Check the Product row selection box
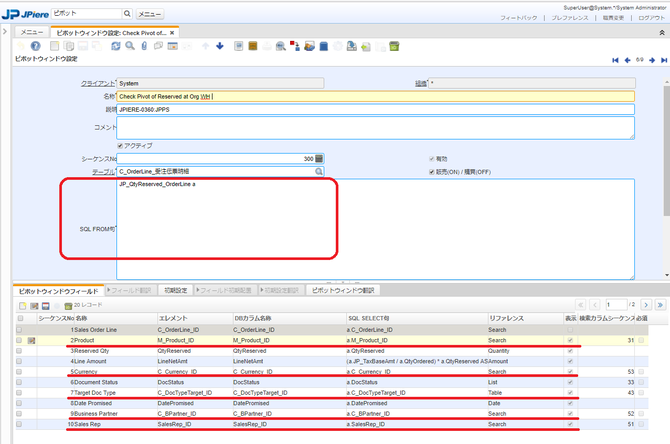Screen dimensions: 670x444 click(x=19, y=340)
